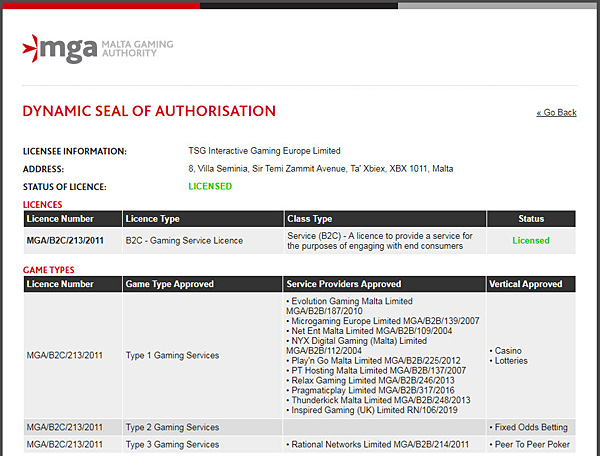Click the Vertical Approved column header
The image size is (600, 456).
point(530,284)
